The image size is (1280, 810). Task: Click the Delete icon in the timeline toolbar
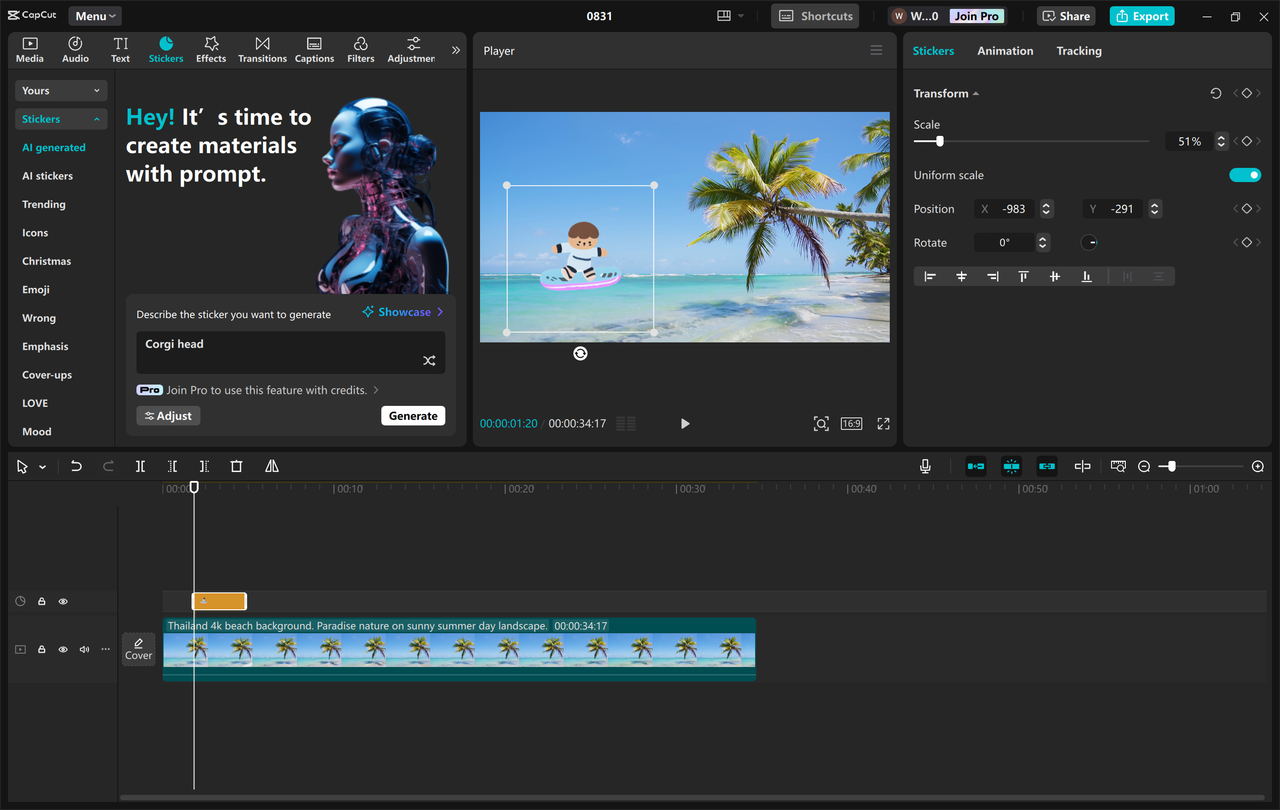pos(236,465)
